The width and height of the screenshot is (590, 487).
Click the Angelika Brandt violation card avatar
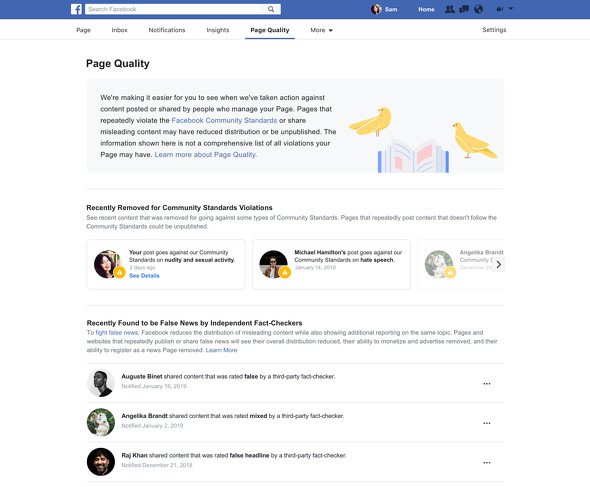439,264
